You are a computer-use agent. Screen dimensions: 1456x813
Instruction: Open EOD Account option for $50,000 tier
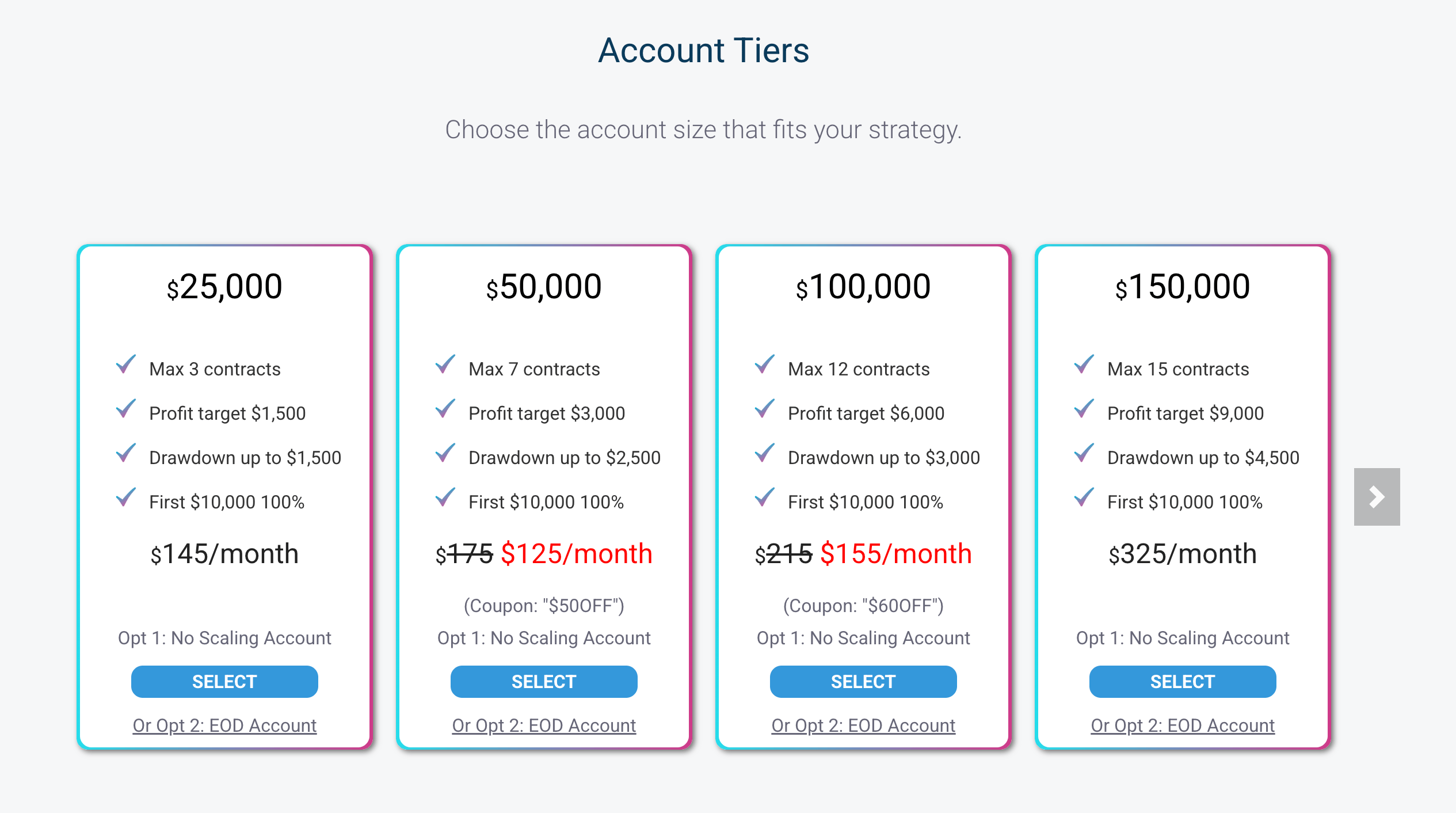point(544,725)
